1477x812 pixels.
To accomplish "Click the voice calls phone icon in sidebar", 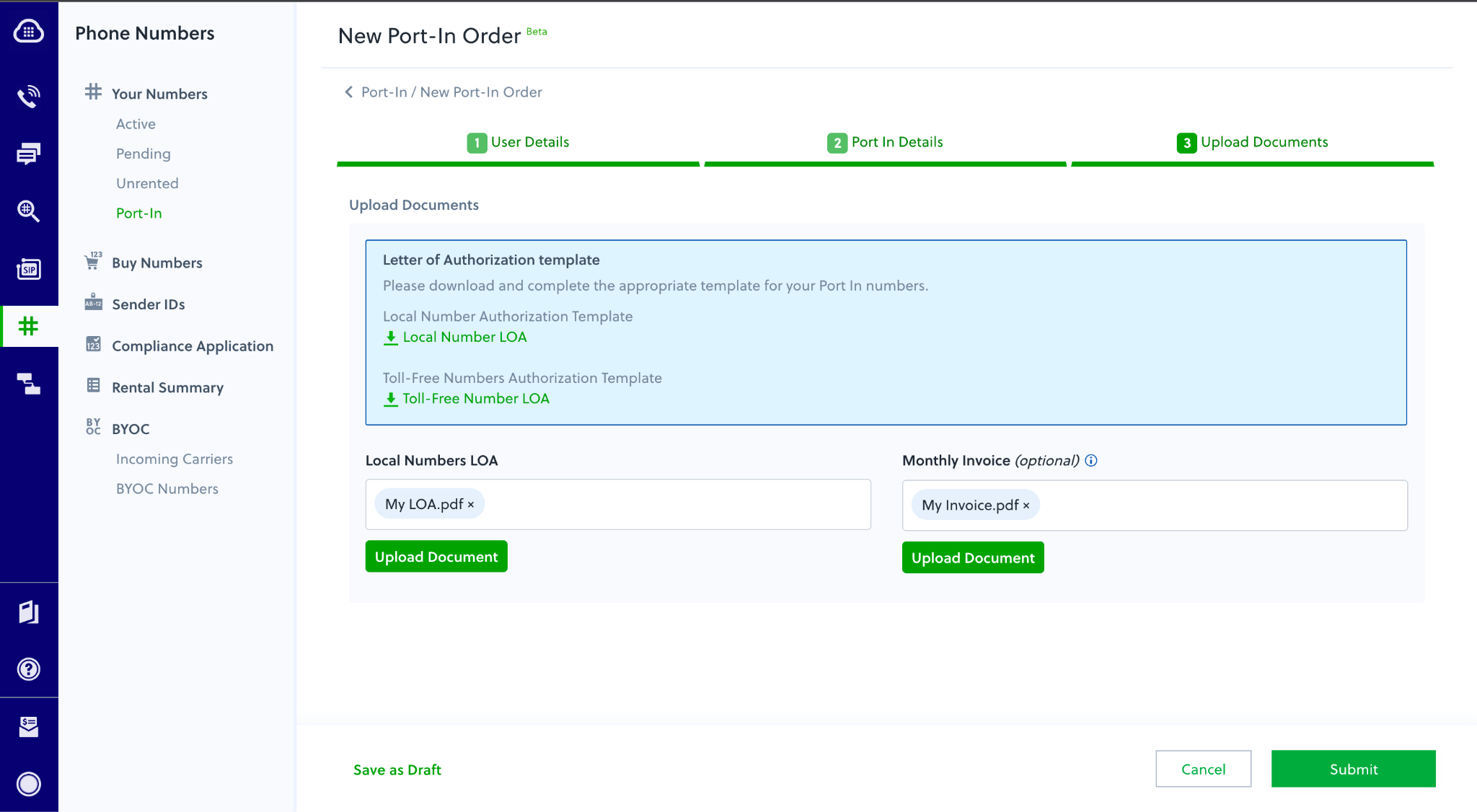I will pos(29,96).
